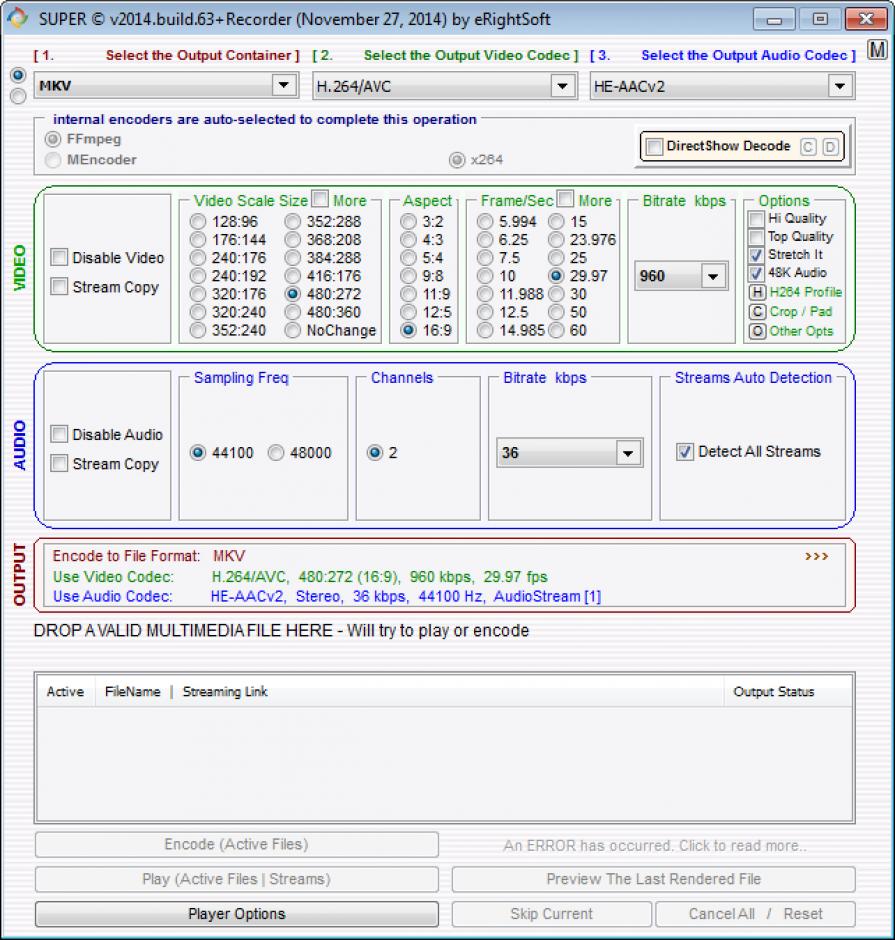Expand the MKV output container dropdown

coord(284,86)
